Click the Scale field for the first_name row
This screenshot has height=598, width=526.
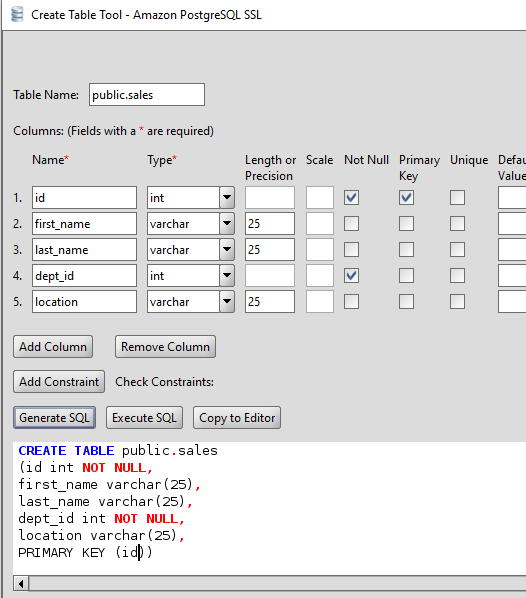tap(320, 223)
